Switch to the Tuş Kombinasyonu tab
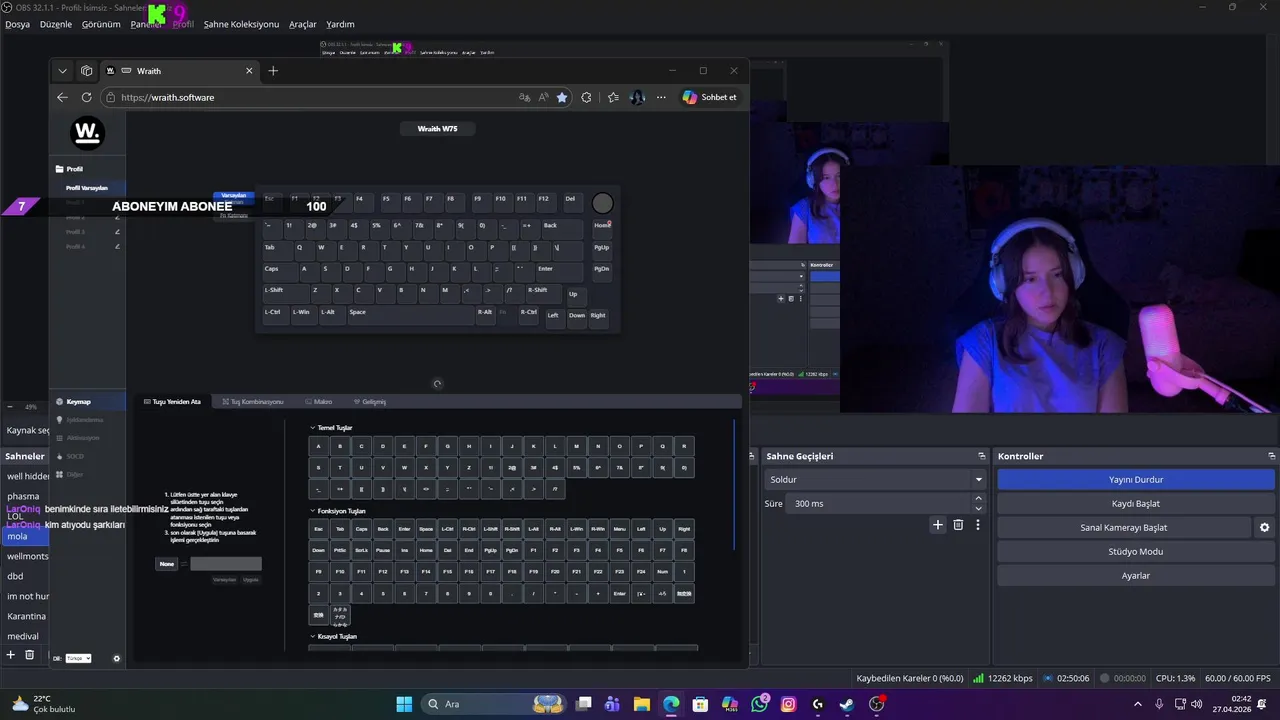The image size is (1280, 720). (253, 402)
